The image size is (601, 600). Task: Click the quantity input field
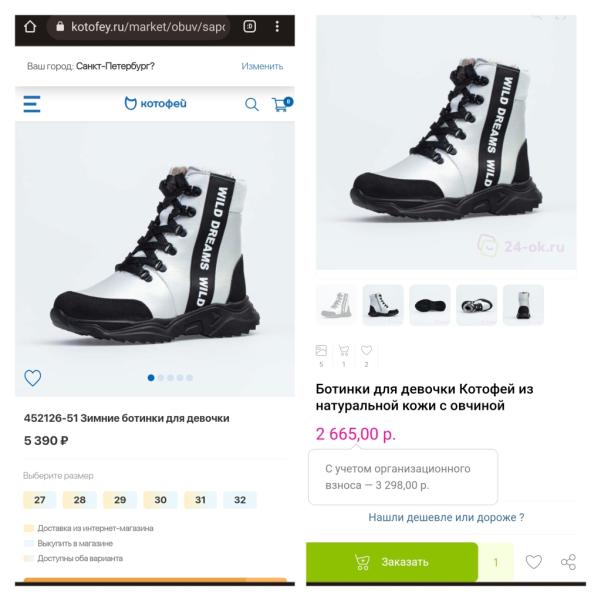495,562
